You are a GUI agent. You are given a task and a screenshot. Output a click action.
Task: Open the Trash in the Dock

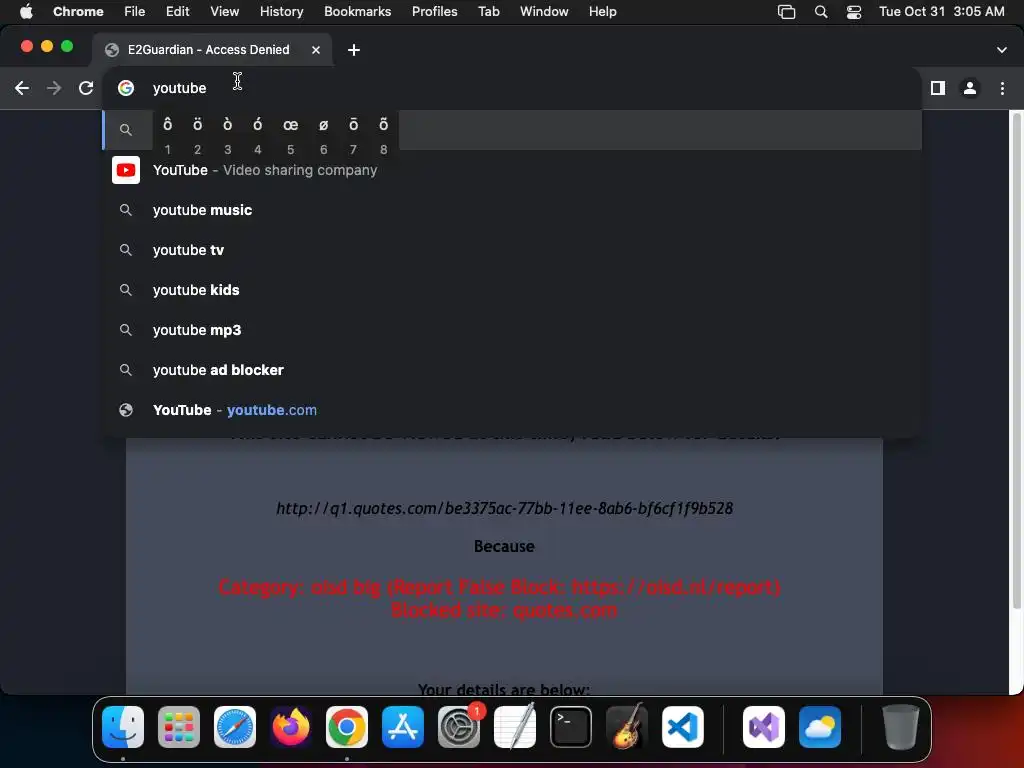(x=901, y=727)
